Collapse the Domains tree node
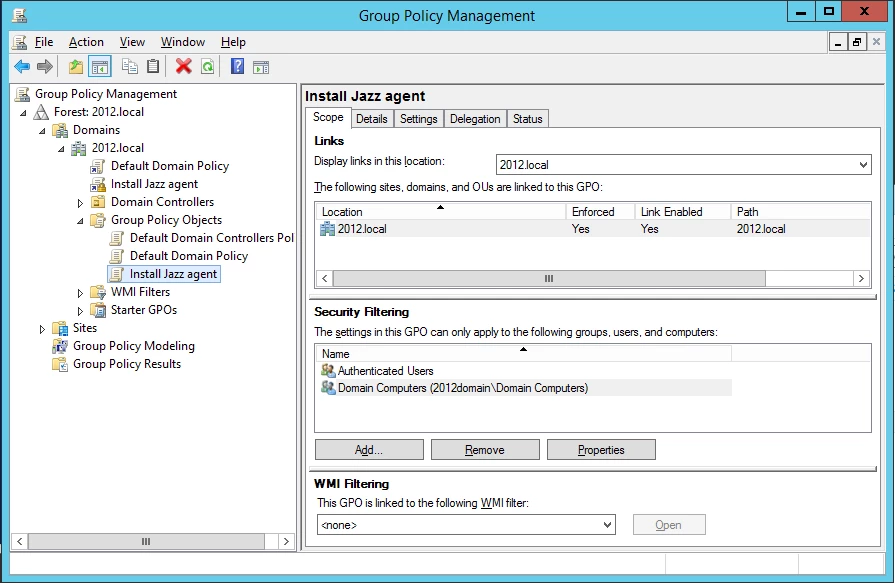895x583 pixels. [42, 131]
